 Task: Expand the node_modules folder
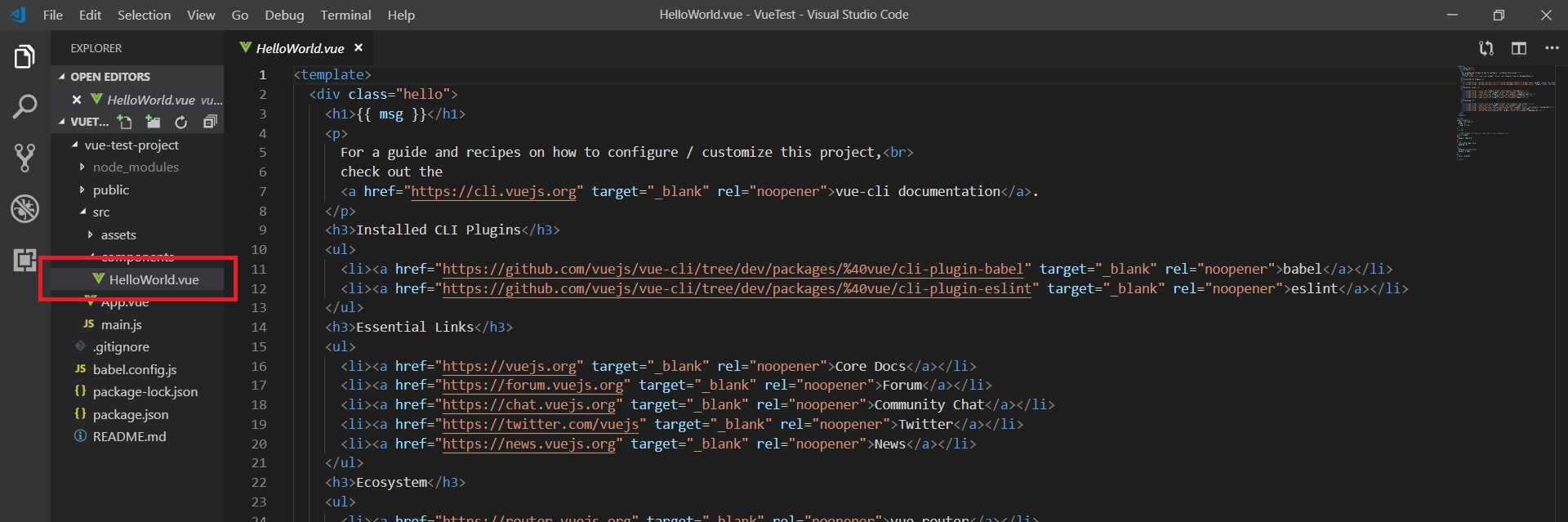(82, 167)
